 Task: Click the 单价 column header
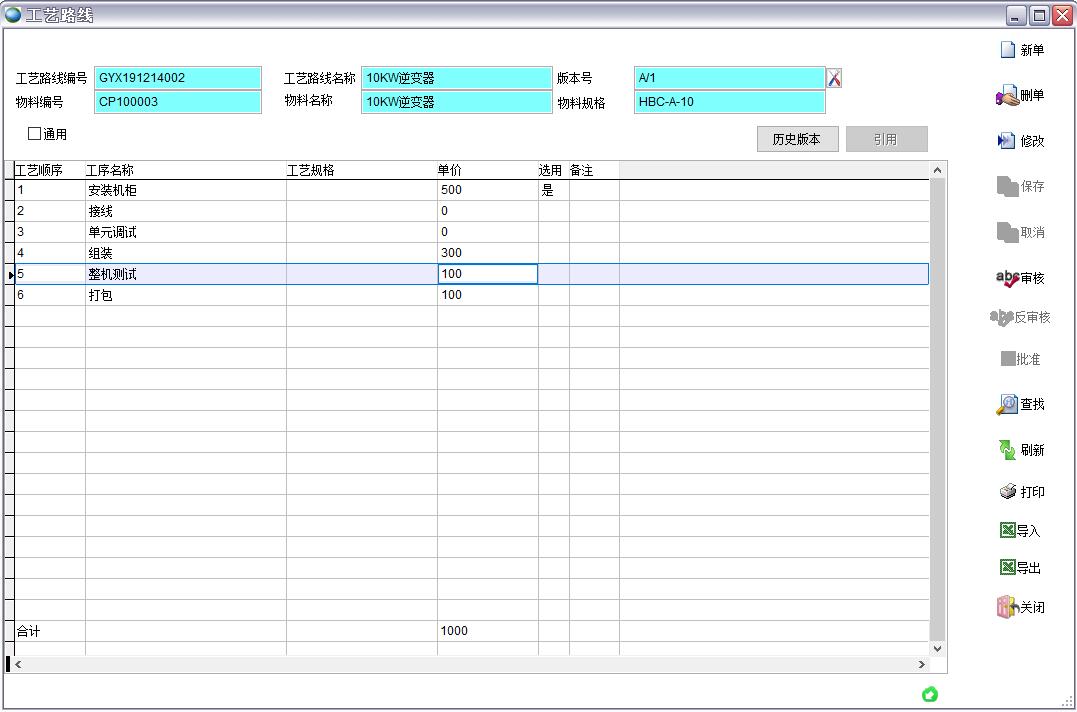(x=450, y=171)
